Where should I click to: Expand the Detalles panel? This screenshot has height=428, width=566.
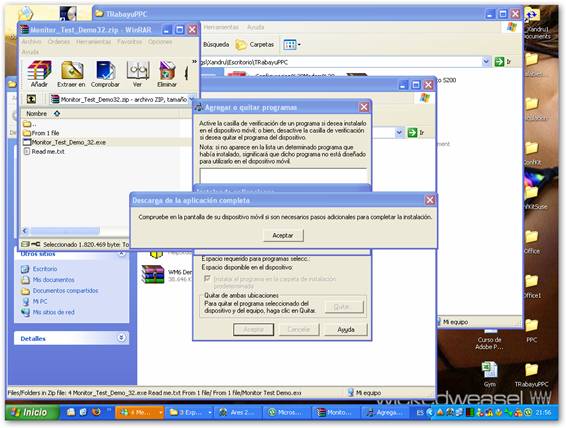(x=122, y=338)
